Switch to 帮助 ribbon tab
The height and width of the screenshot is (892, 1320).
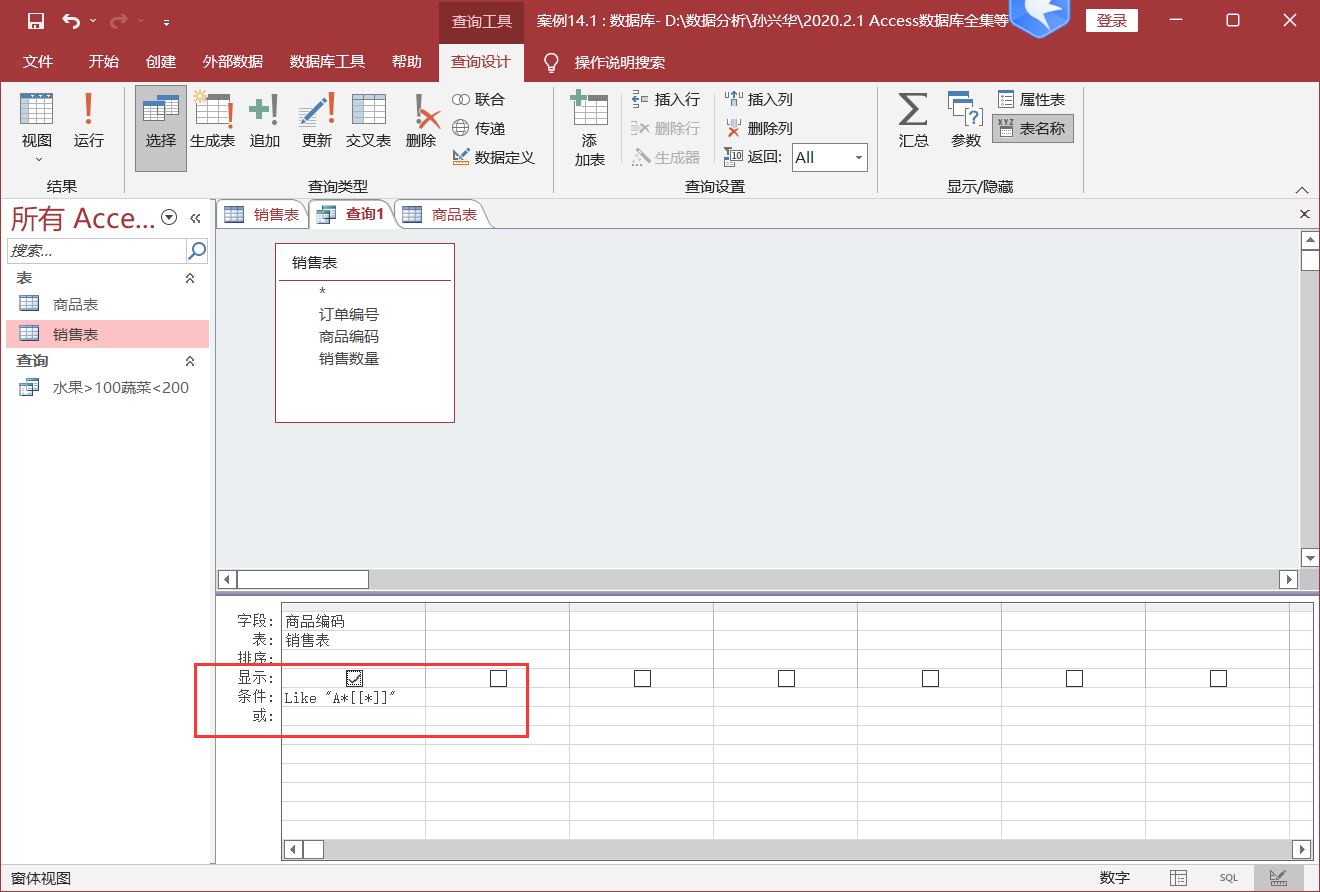407,62
